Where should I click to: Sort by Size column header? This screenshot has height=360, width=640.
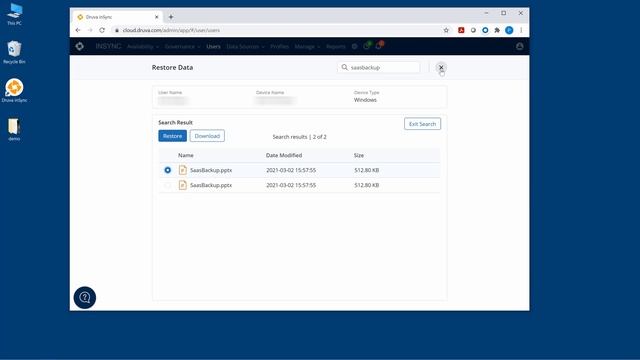point(359,156)
